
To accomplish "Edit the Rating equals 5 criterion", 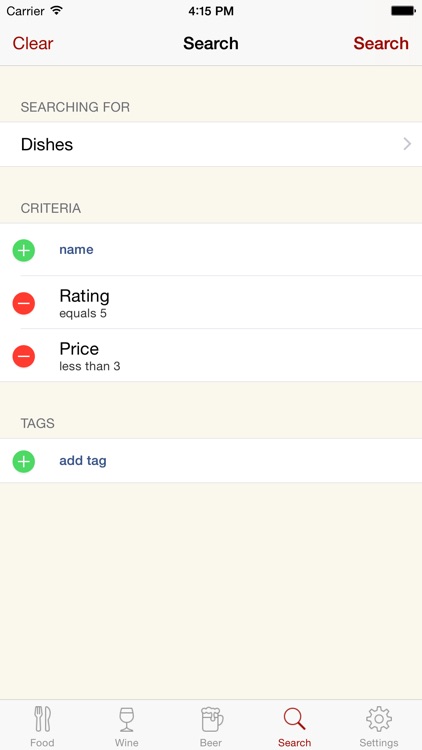I will pyautogui.click(x=211, y=302).
